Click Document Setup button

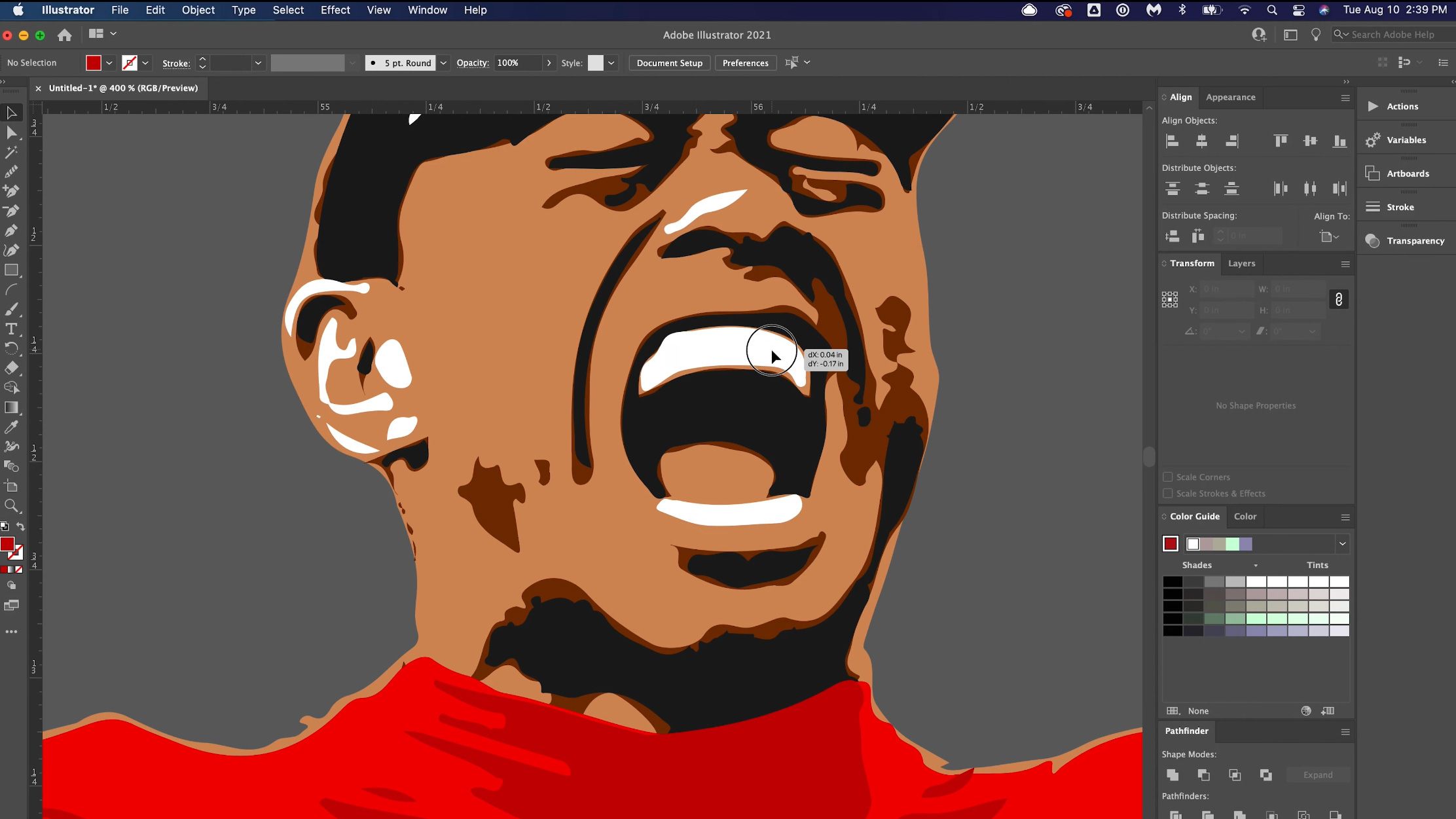[669, 62]
